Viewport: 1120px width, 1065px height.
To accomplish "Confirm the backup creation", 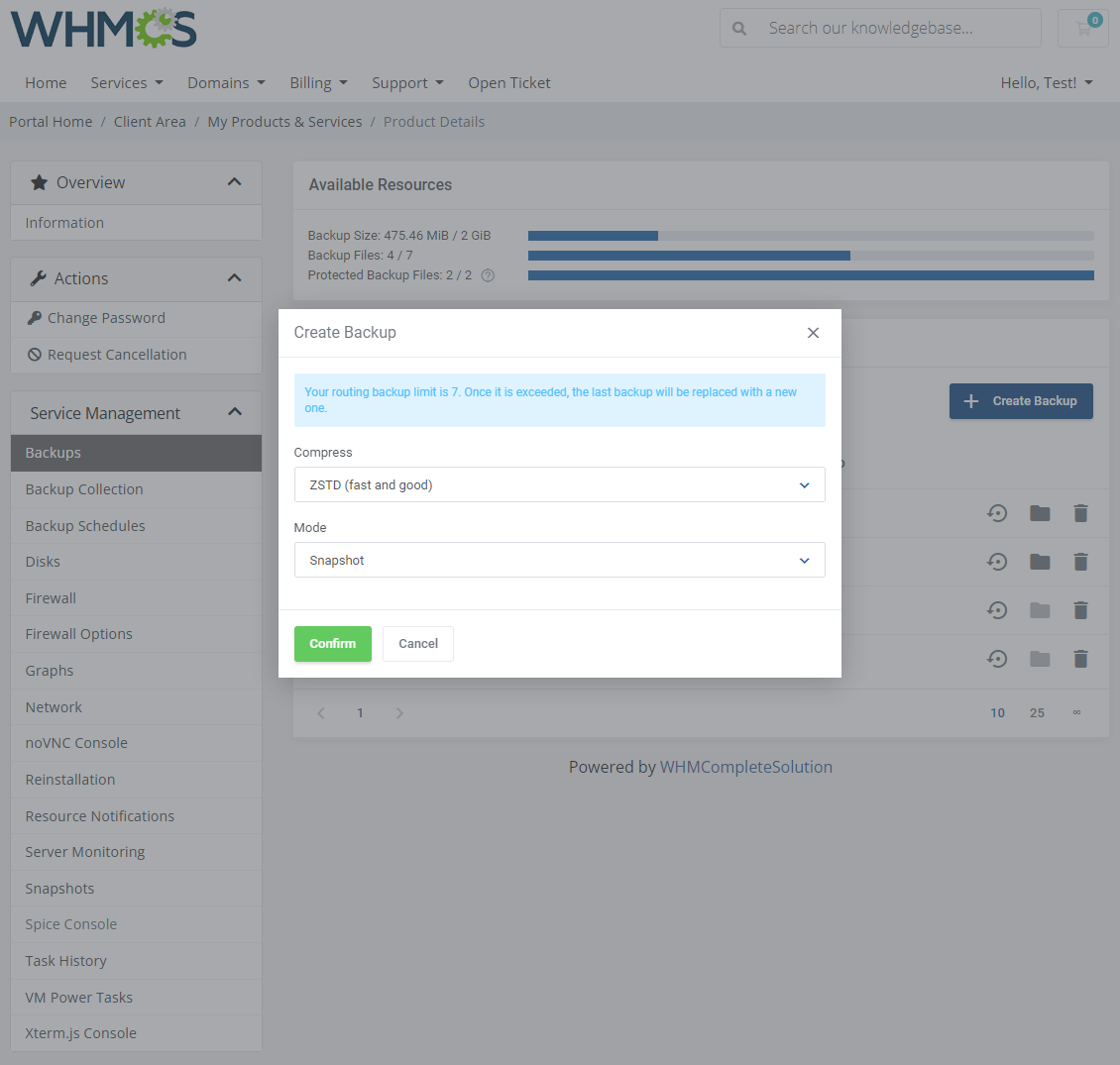I will (332, 643).
